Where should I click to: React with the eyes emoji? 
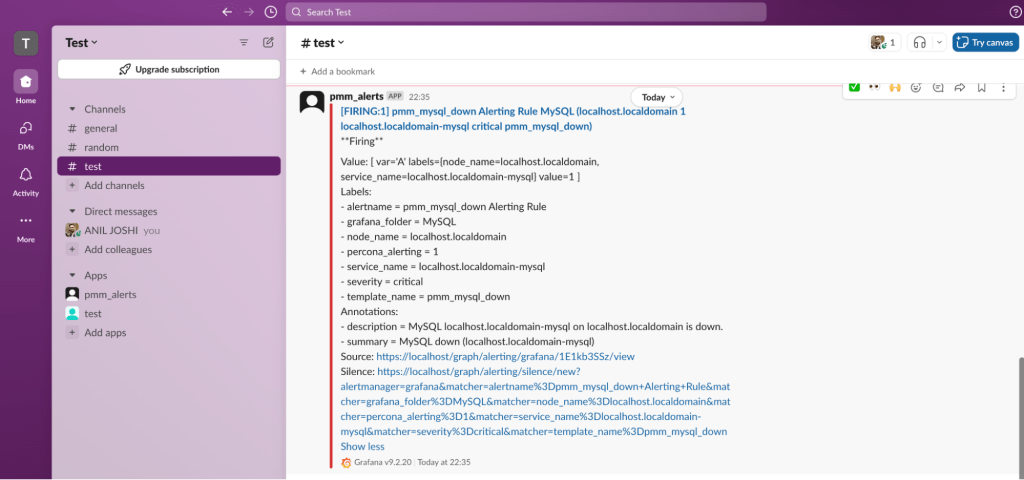coord(874,87)
